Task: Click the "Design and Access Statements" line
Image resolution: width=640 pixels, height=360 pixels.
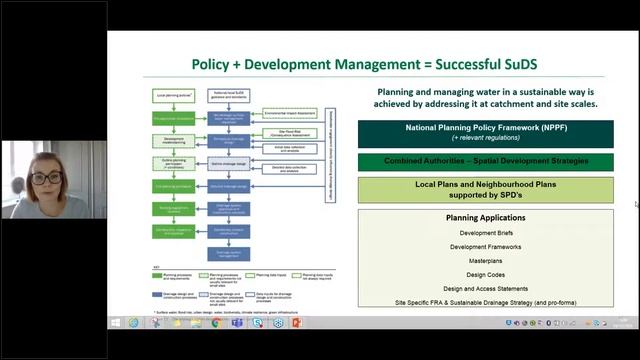Action: [x=486, y=289]
